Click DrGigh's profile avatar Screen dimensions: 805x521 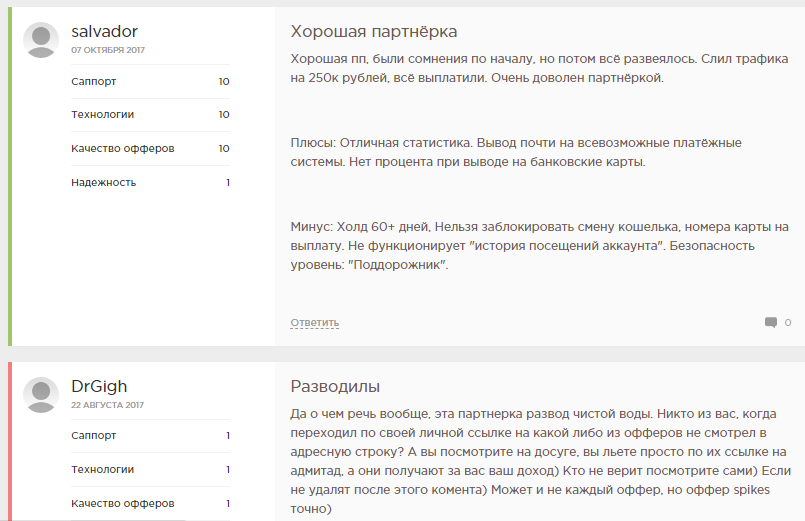(x=41, y=395)
